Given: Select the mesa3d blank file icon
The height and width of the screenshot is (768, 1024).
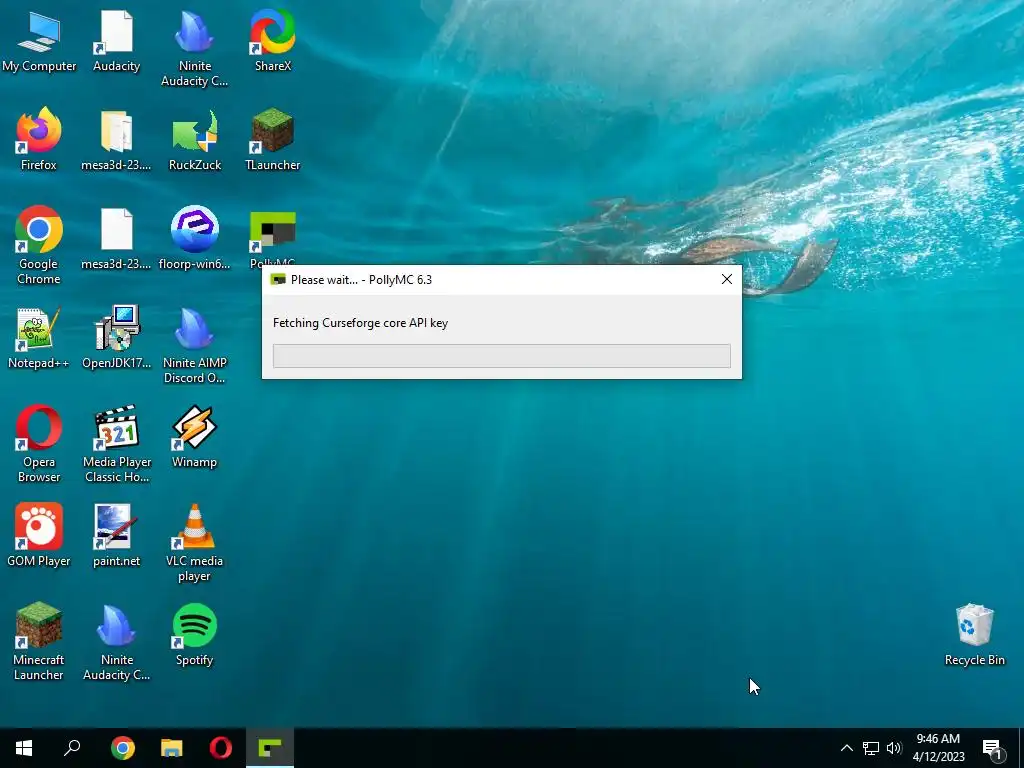Looking at the screenshot, I should coord(116,238).
